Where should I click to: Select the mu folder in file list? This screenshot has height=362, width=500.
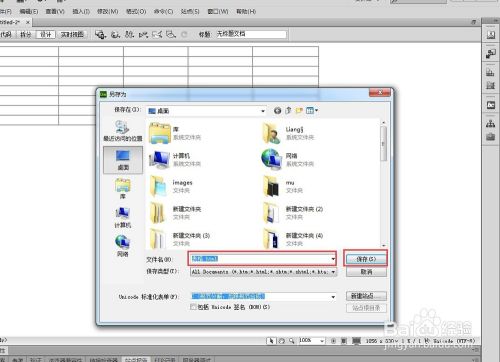coord(283,186)
